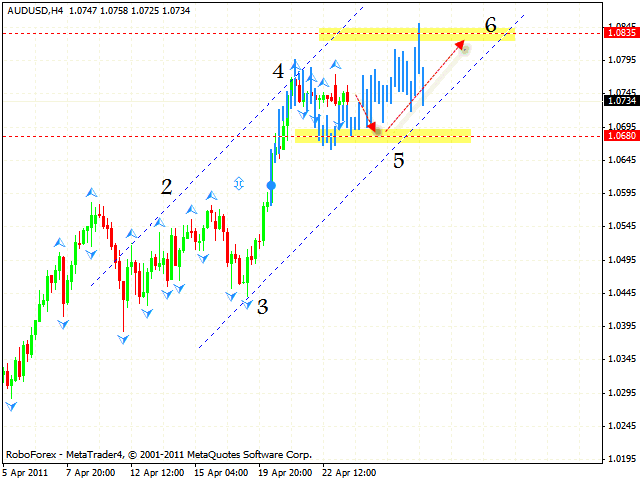
Task: Click the wave label 6
Action: coord(491,24)
